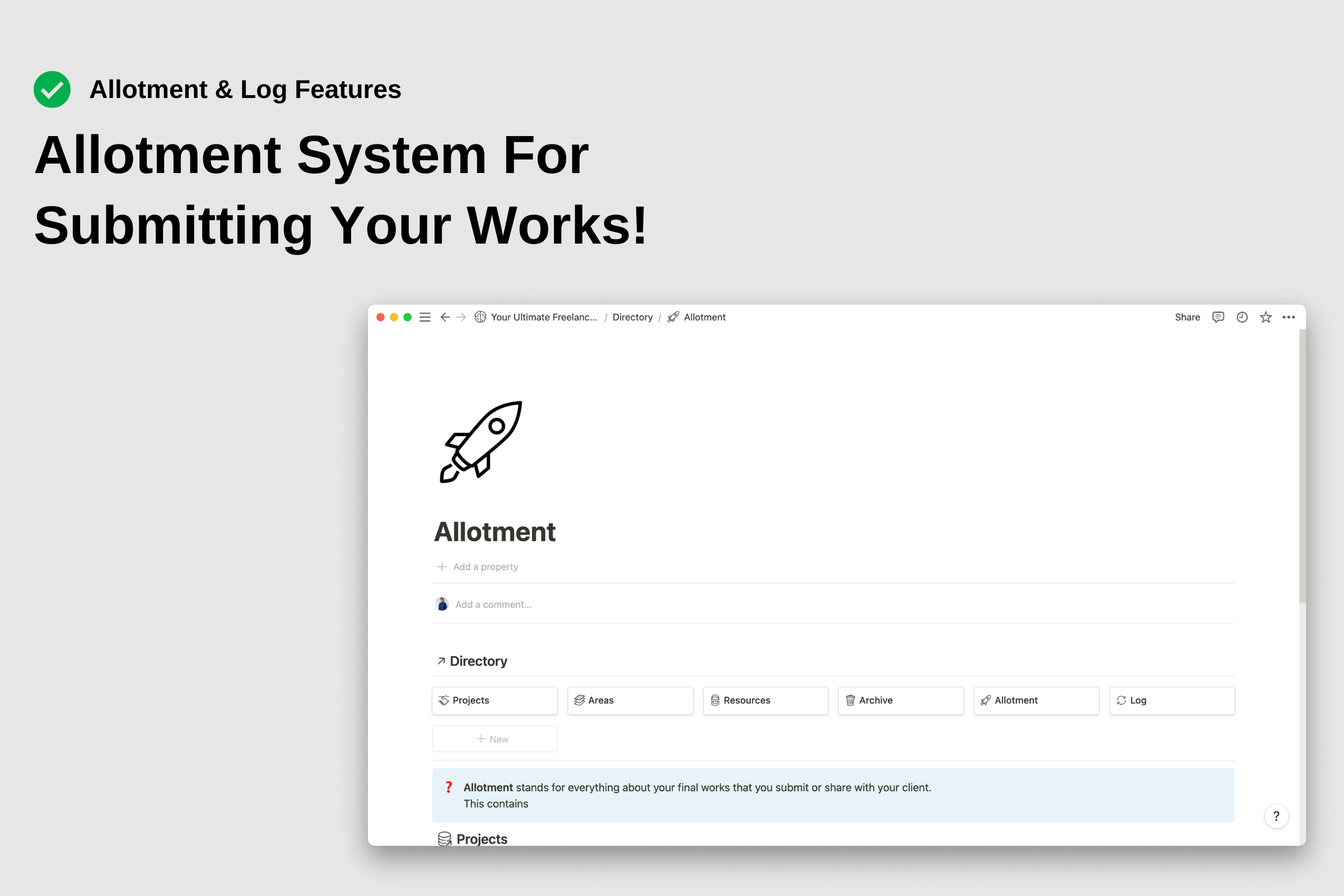Open page updates history clock icon

tap(1242, 317)
